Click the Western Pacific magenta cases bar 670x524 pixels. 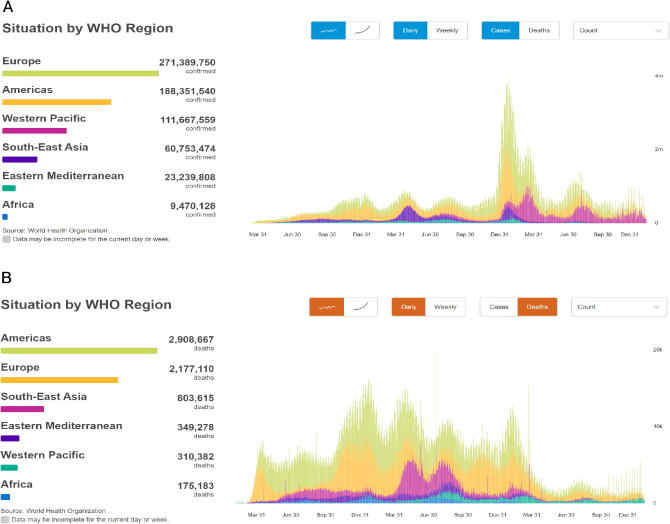[35, 131]
